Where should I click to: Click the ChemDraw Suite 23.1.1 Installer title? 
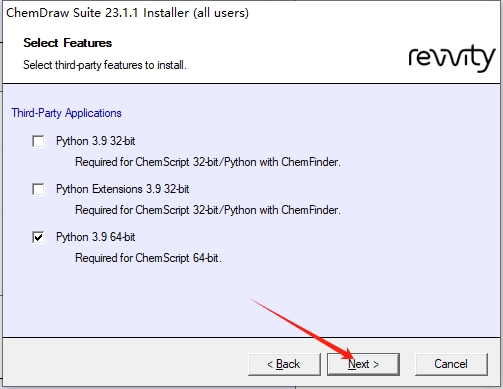click(127, 13)
